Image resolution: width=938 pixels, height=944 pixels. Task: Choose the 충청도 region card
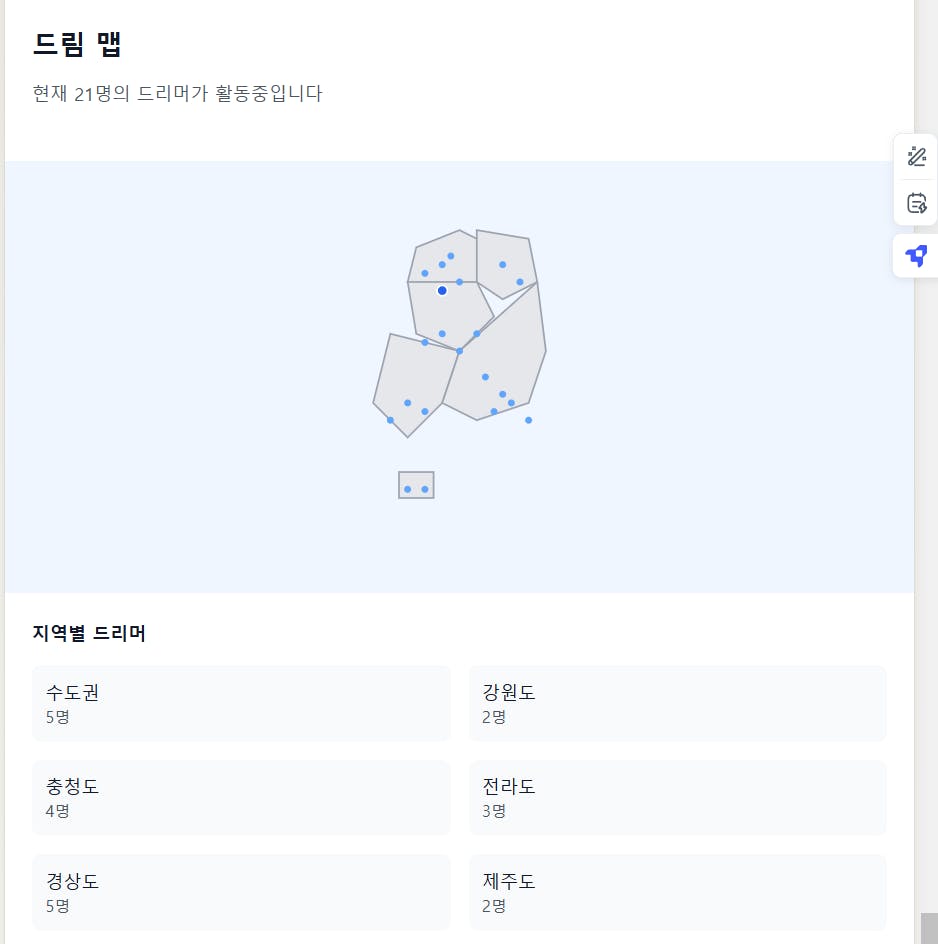tap(241, 797)
